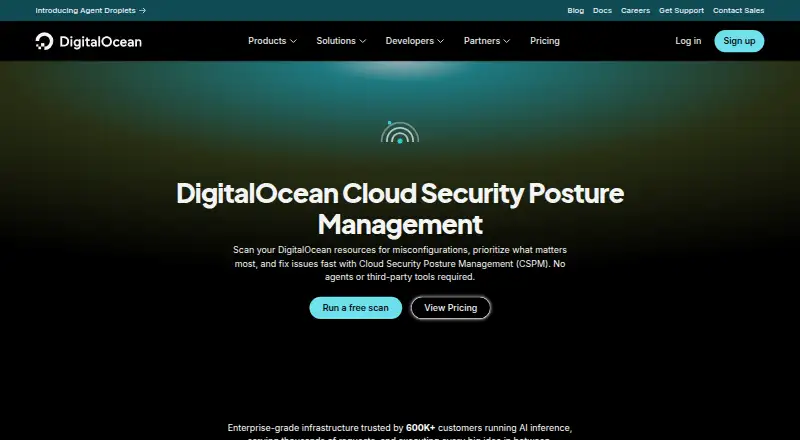This screenshot has width=800, height=440.
Task: Open the Introducing Agent Droplets announcement link
Action: [x=91, y=10]
